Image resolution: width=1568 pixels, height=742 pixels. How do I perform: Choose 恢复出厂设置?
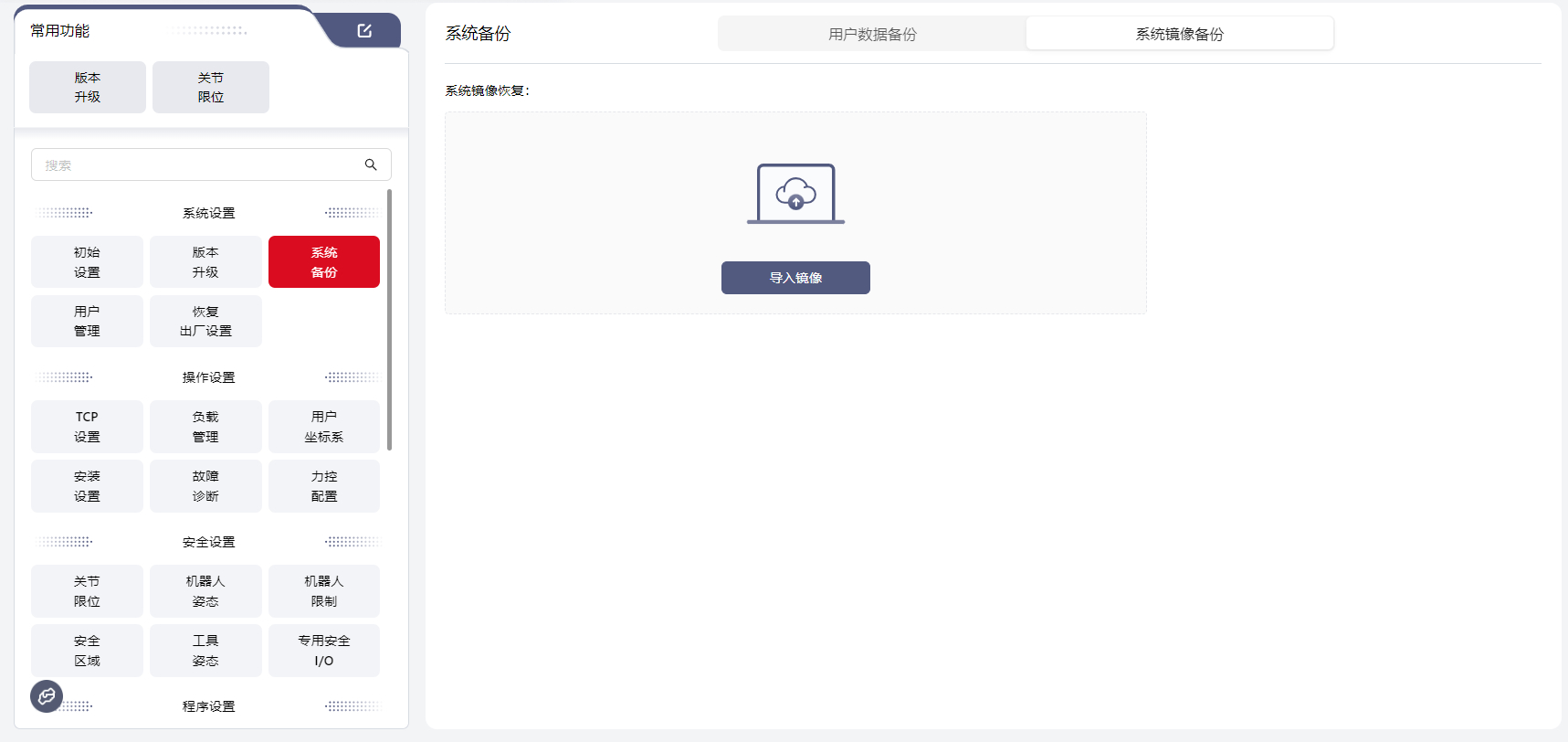pyautogui.click(x=205, y=322)
